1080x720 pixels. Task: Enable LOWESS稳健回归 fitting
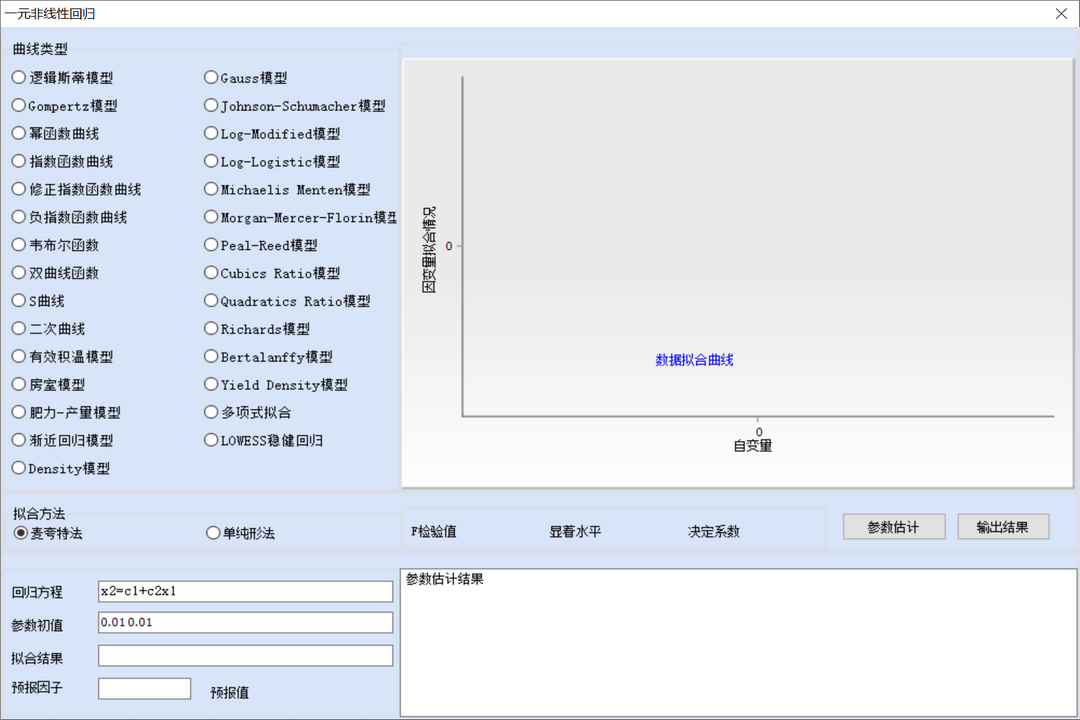tap(210, 440)
